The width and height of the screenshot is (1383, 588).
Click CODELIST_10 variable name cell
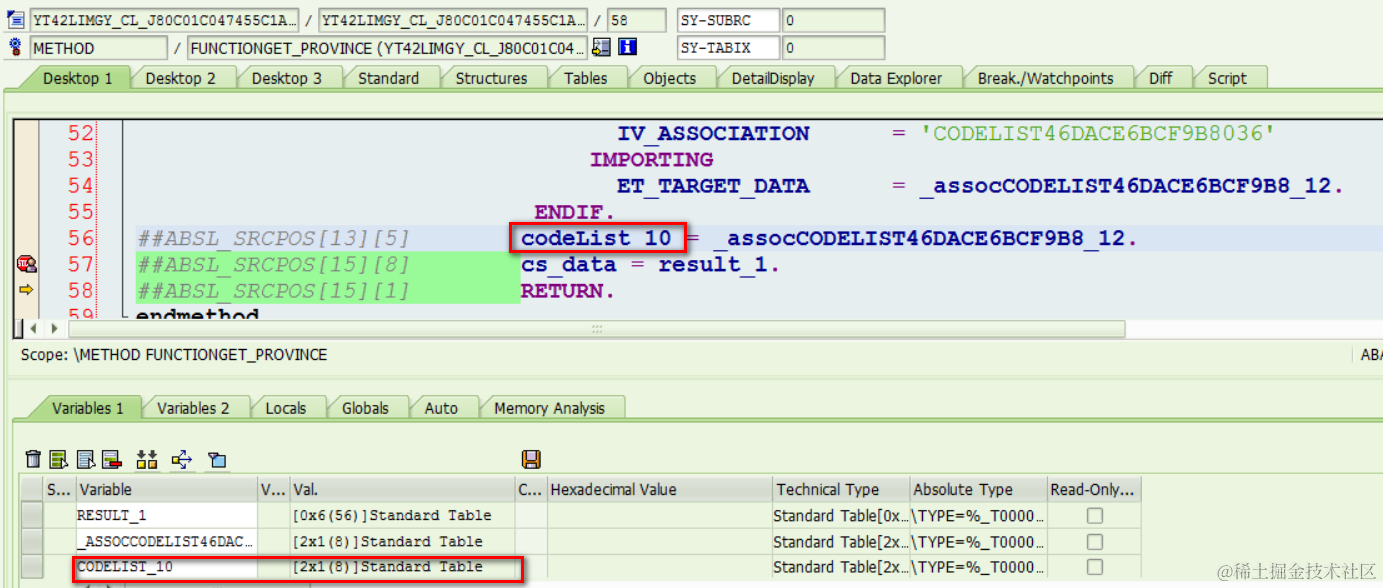point(166,566)
